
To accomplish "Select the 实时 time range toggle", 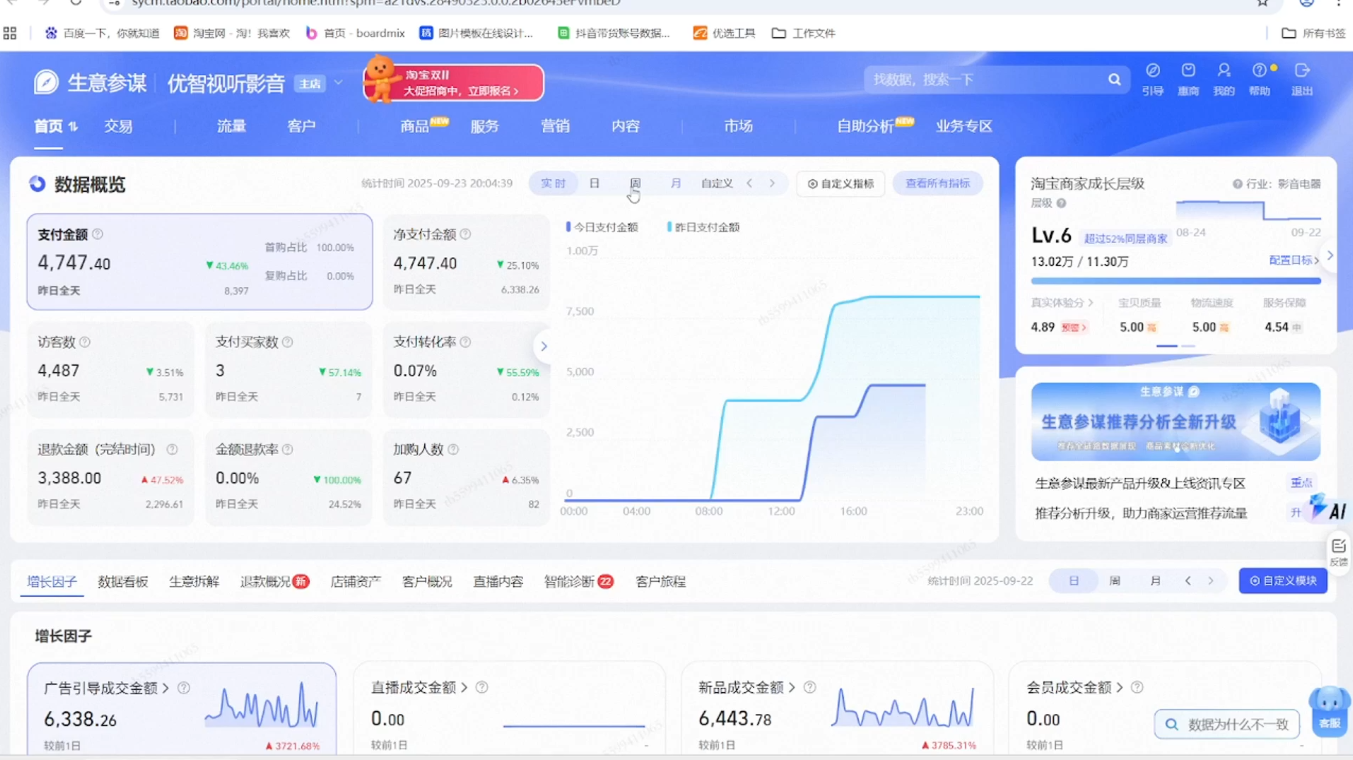I will pyautogui.click(x=553, y=184).
